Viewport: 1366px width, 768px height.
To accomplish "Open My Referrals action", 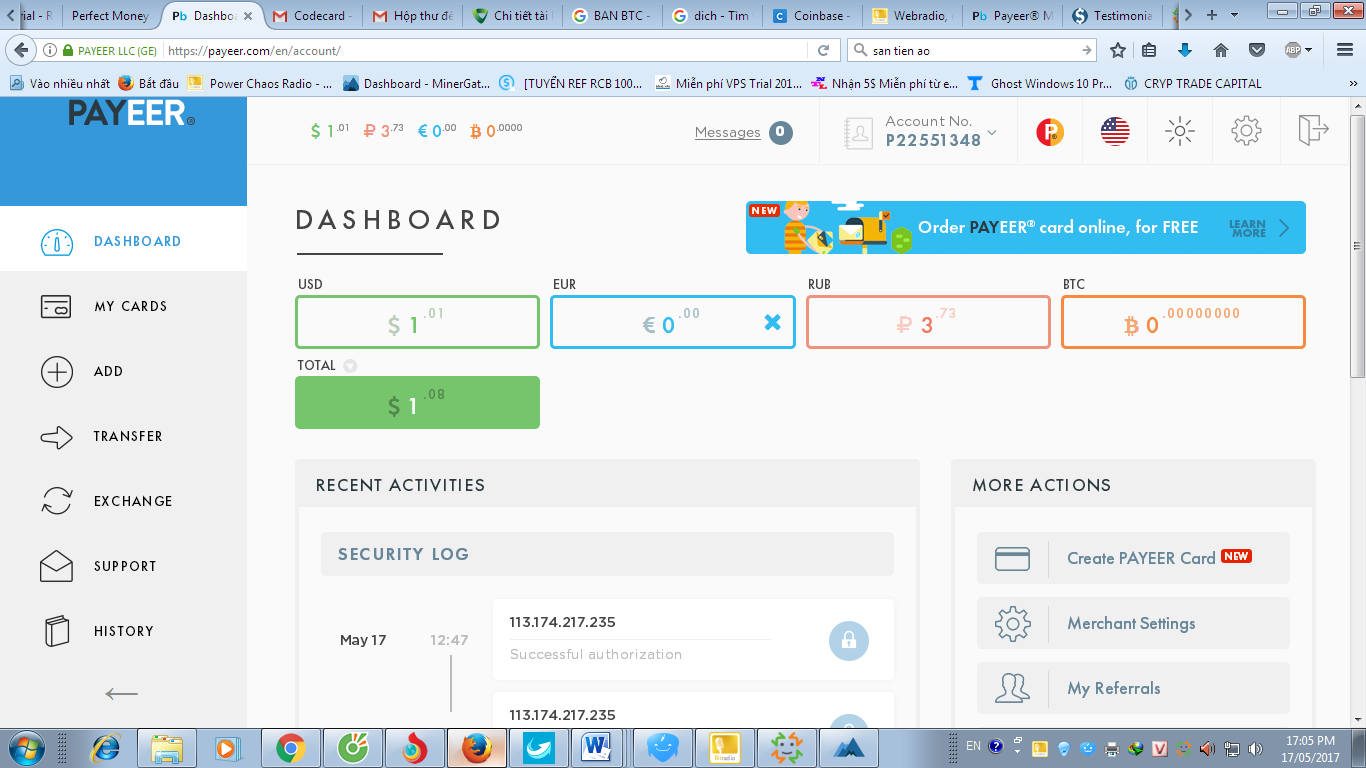I will 1133,688.
